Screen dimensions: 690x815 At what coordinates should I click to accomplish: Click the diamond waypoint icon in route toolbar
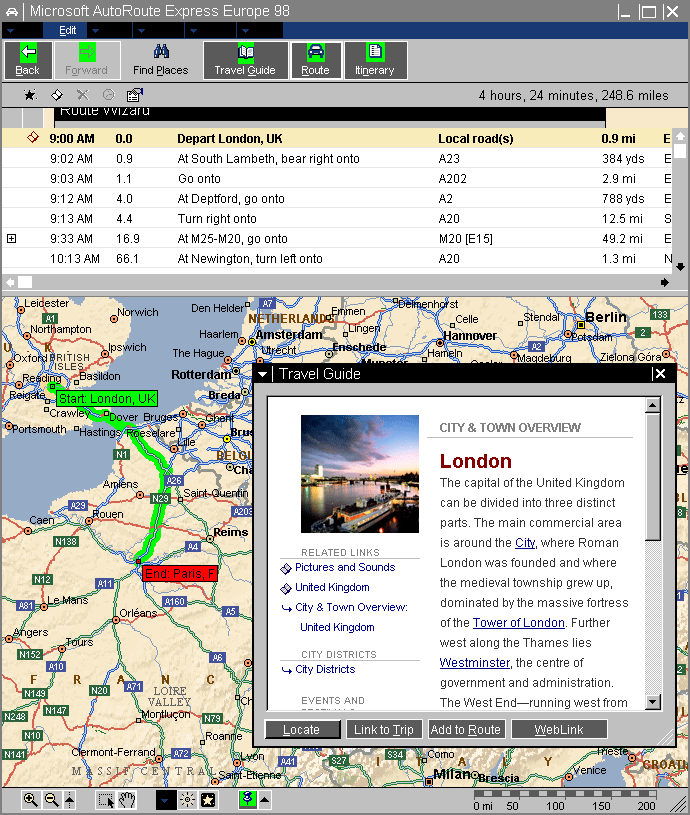point(57,95)
